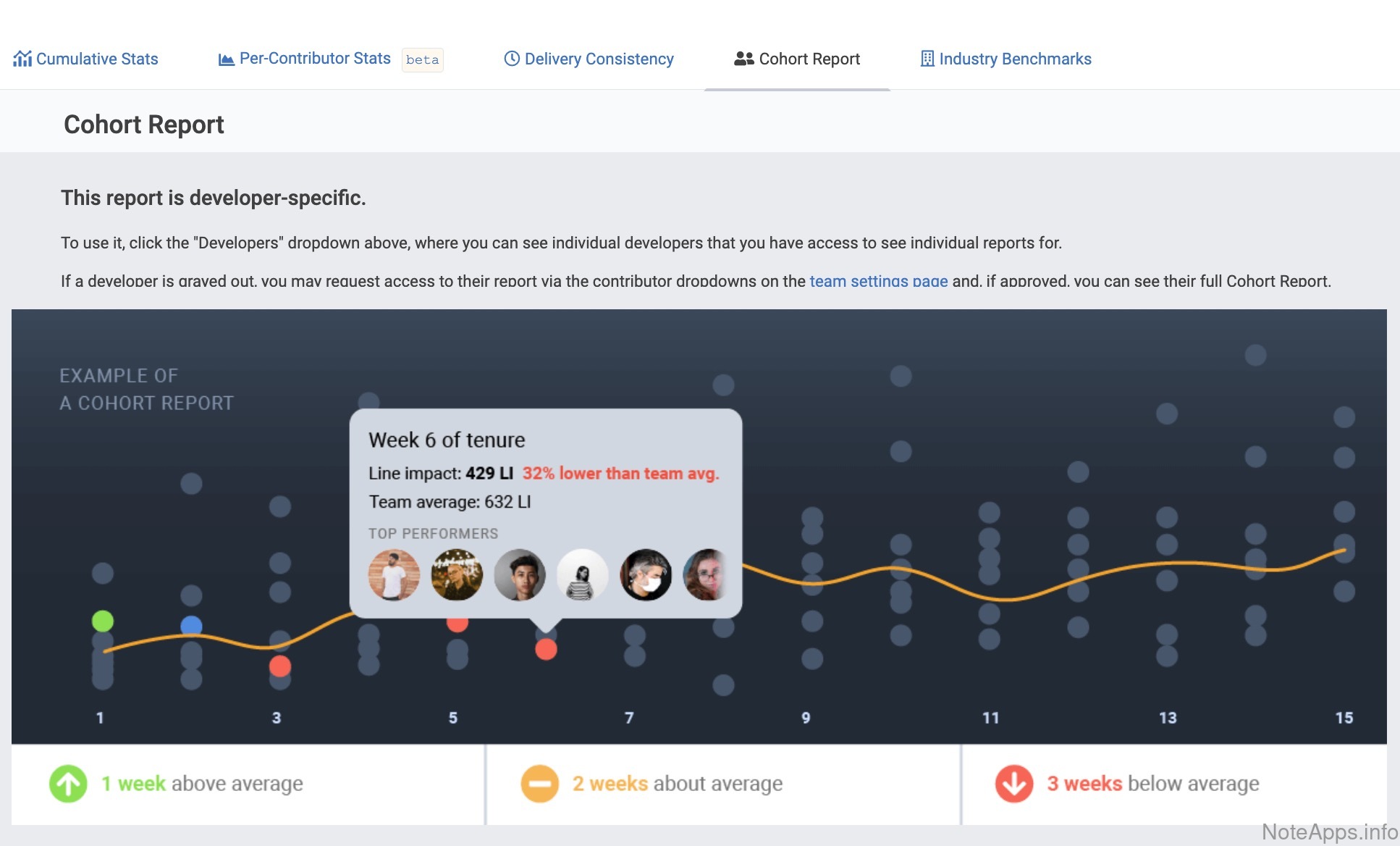Click the Per-Contributor Stats area chart icon
Viewport: 1400px width, 846px height.
pyautogui.click(x=226, y=59)
